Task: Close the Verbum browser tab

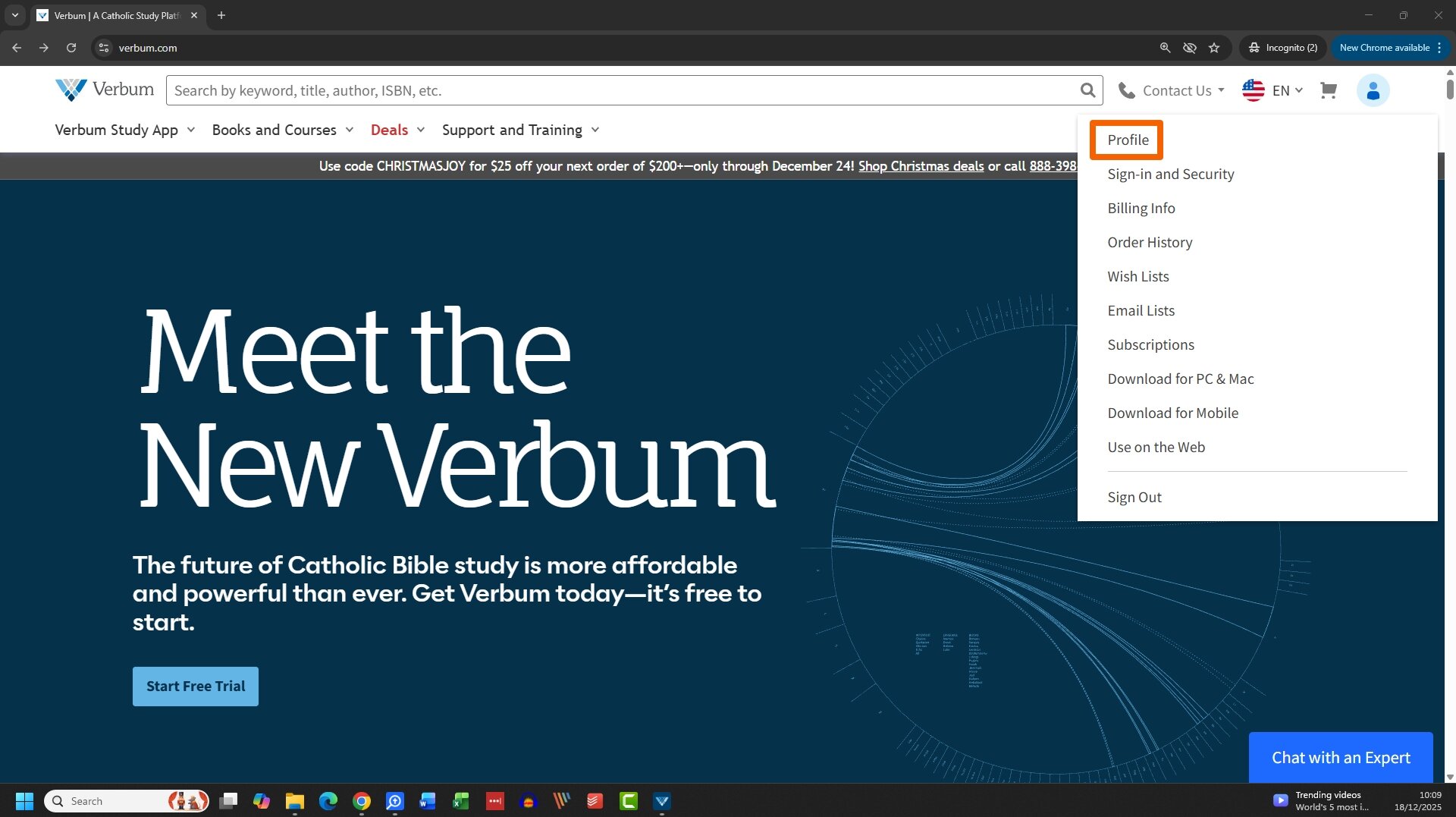Action: tap(194, 15)
